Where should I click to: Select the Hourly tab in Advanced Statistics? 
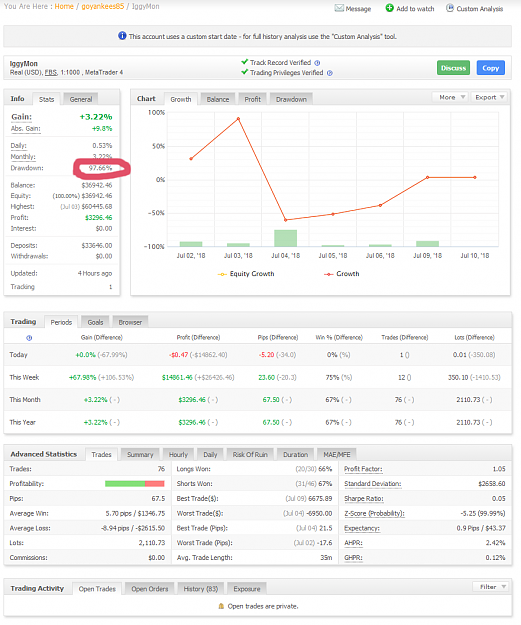178,454
